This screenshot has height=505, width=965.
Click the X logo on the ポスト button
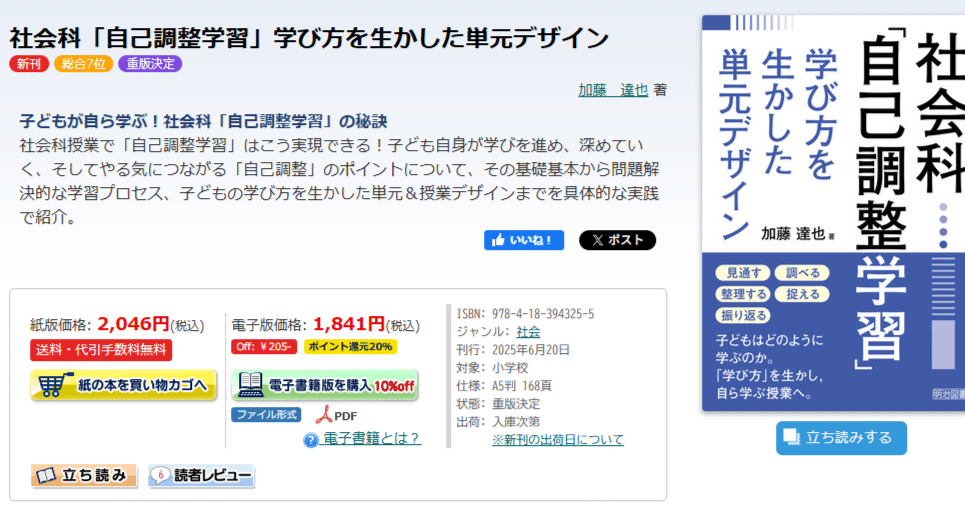(597, 241)
